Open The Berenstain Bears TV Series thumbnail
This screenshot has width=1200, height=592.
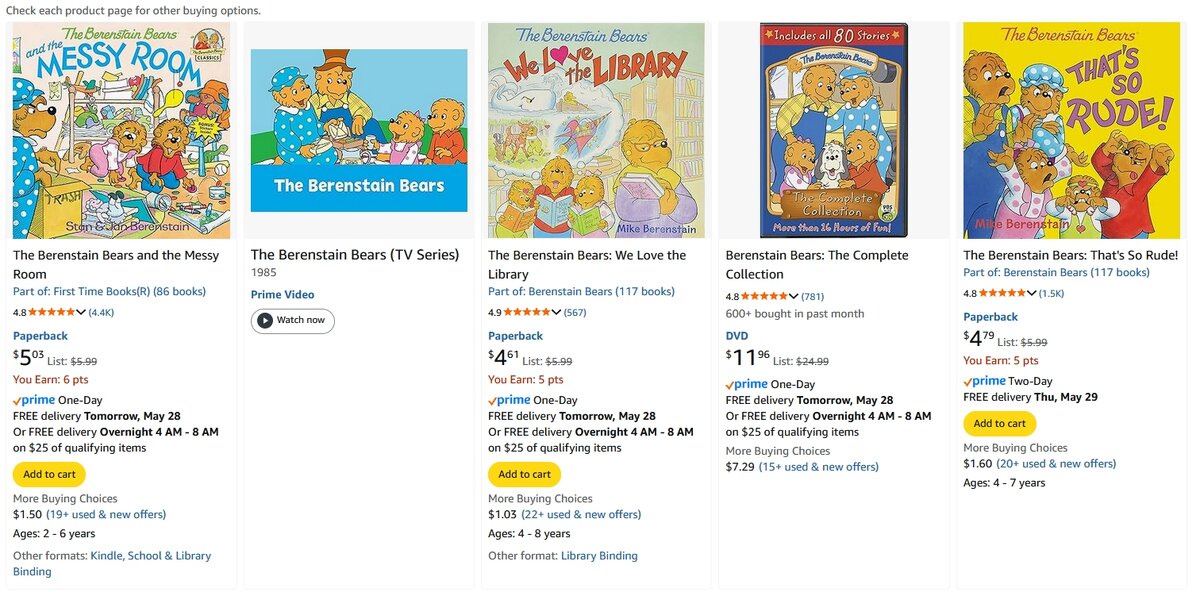359,130
